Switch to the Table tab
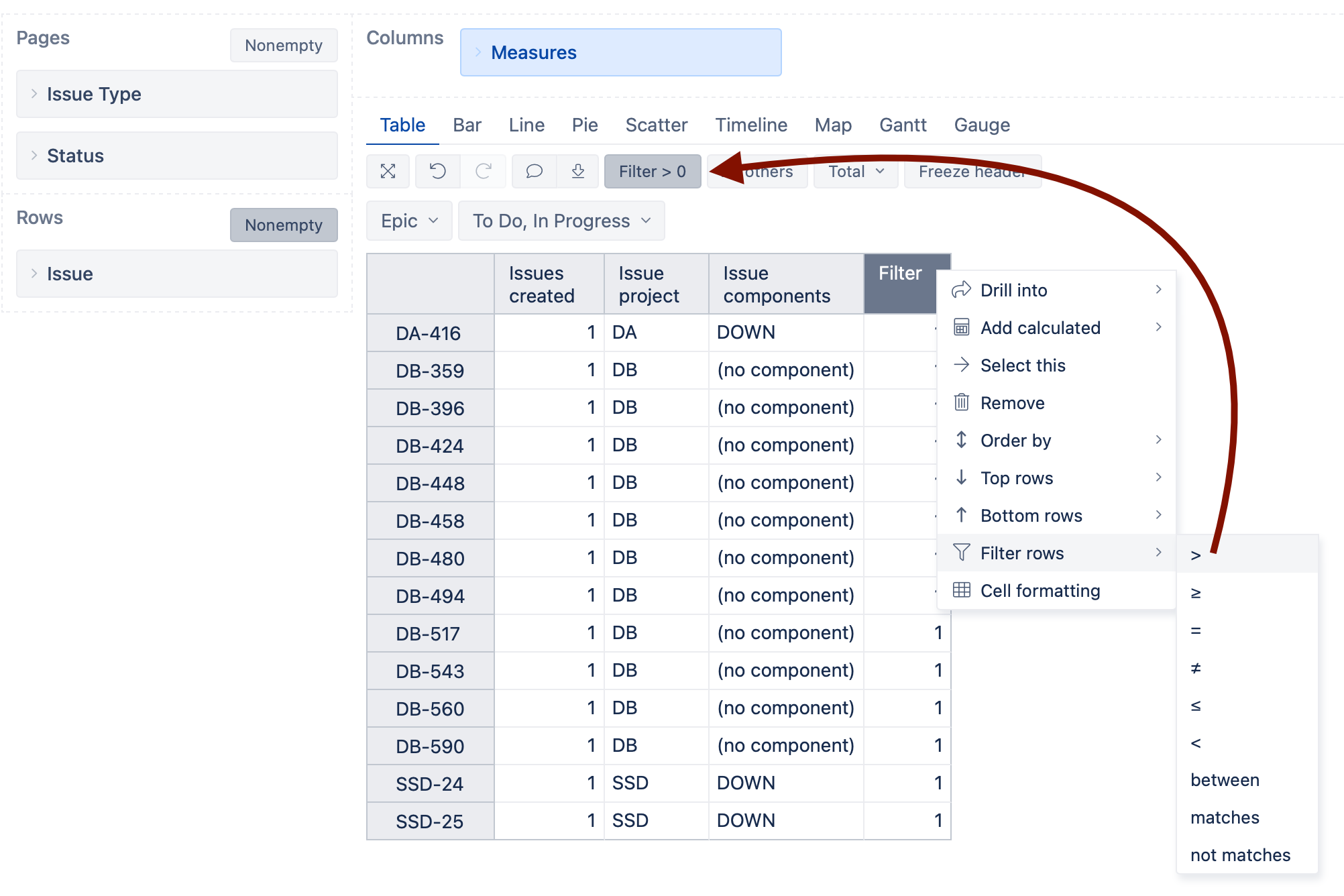 [x=402, y=125]
